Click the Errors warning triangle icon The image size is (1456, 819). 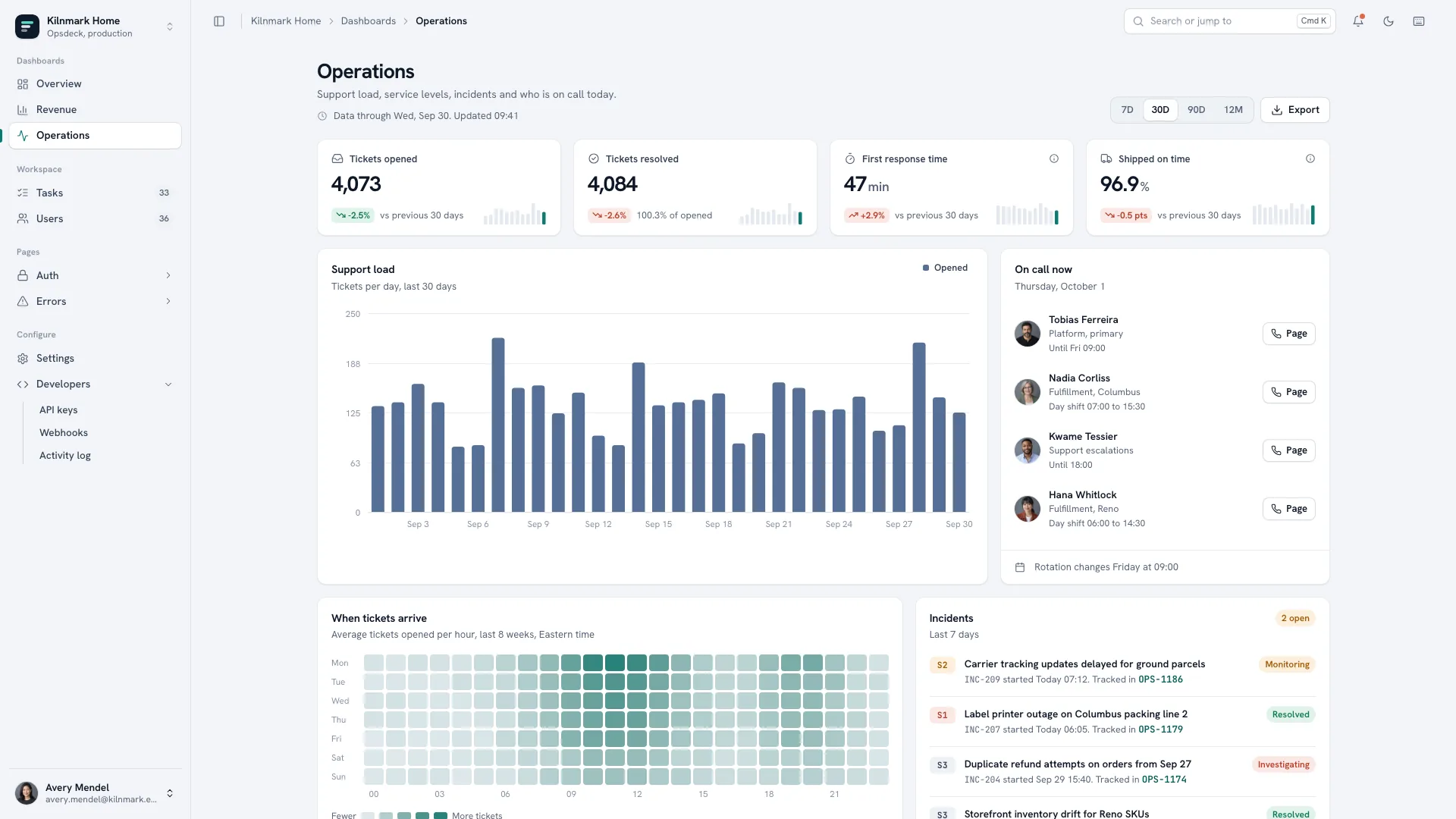pos(23,302)
